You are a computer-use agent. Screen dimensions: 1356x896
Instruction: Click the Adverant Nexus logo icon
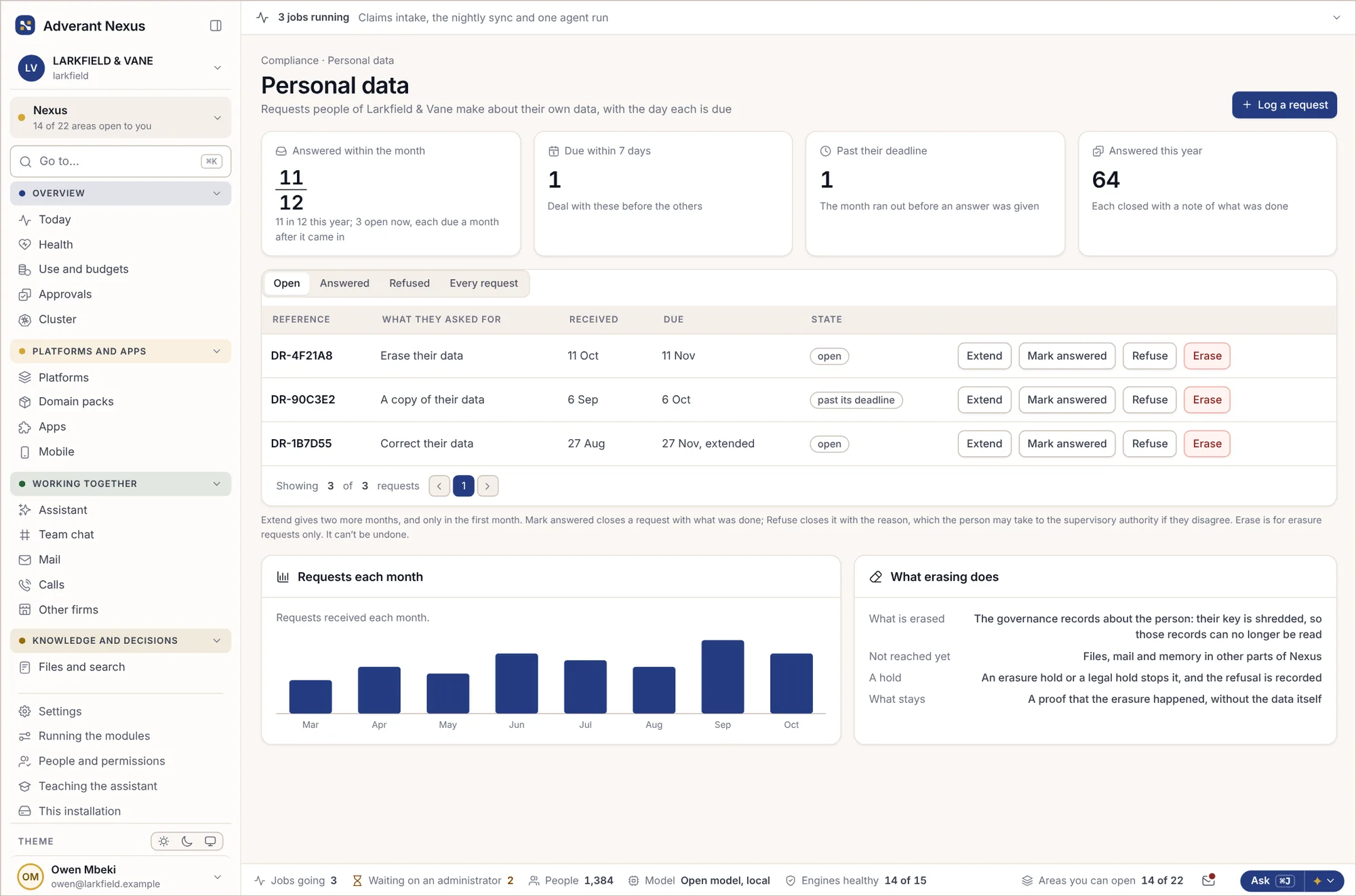coord(25,26)
